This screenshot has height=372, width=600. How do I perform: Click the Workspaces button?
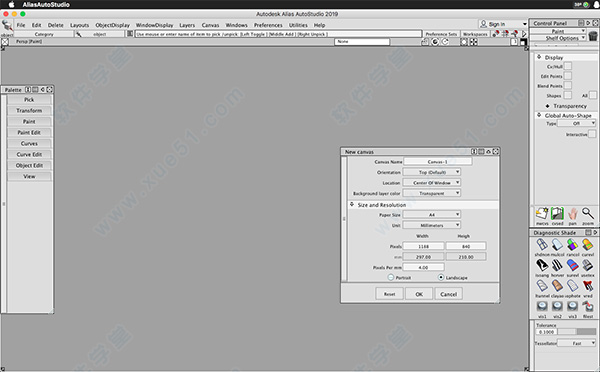pos(475,34)
